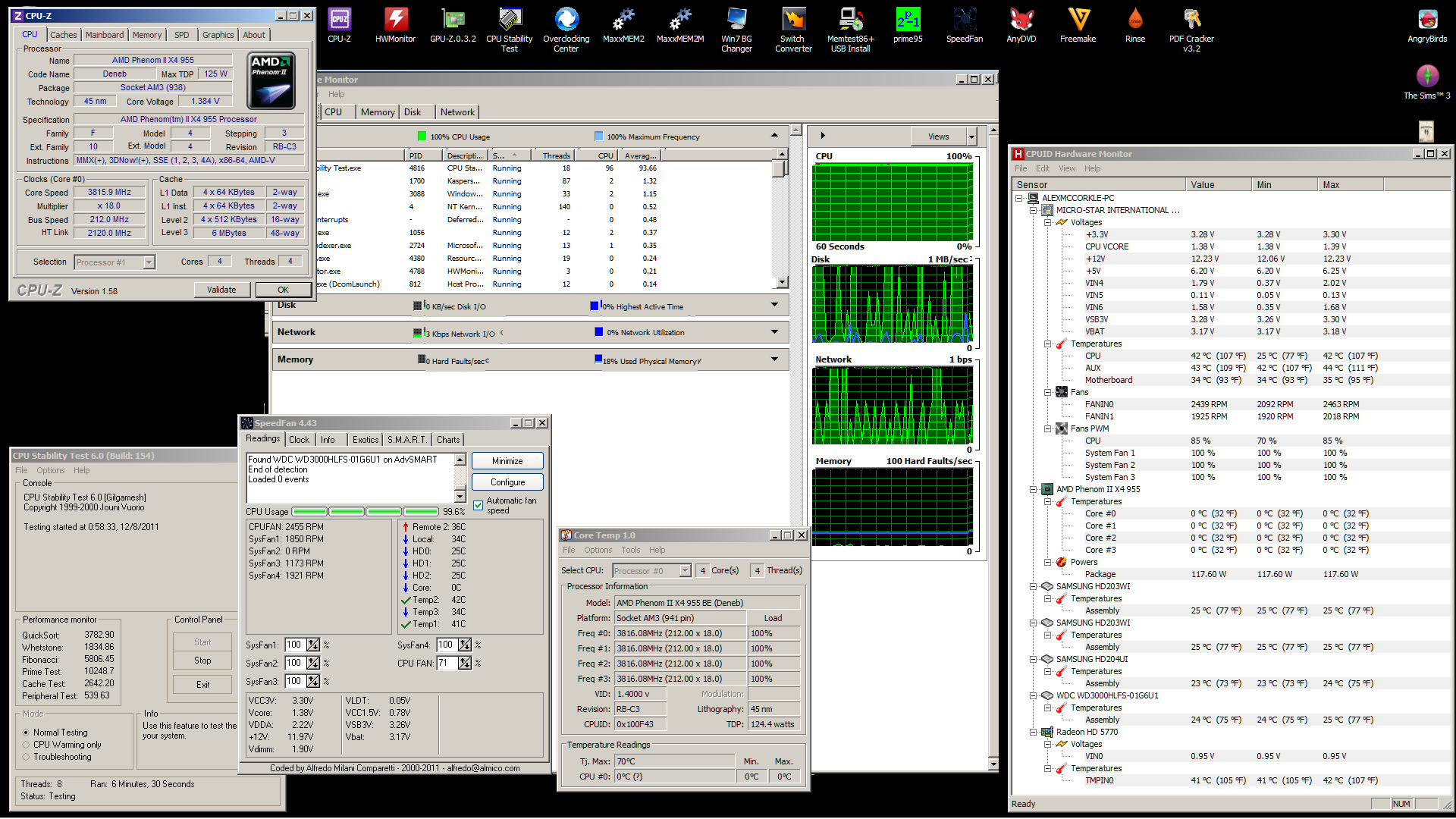Open Rinse desktop icon
Screen dimensions: 1456x819
1135,25
